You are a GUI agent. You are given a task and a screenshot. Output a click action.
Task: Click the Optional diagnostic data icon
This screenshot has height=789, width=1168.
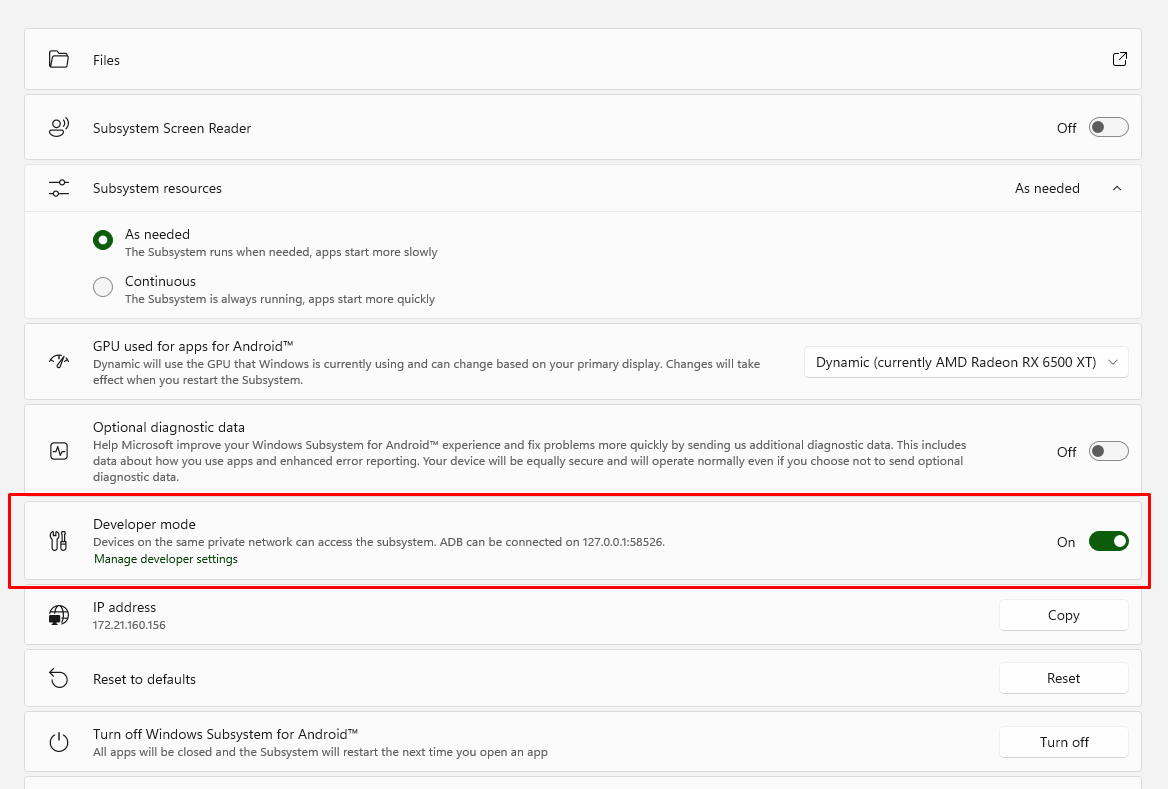[x=59, y=451]
